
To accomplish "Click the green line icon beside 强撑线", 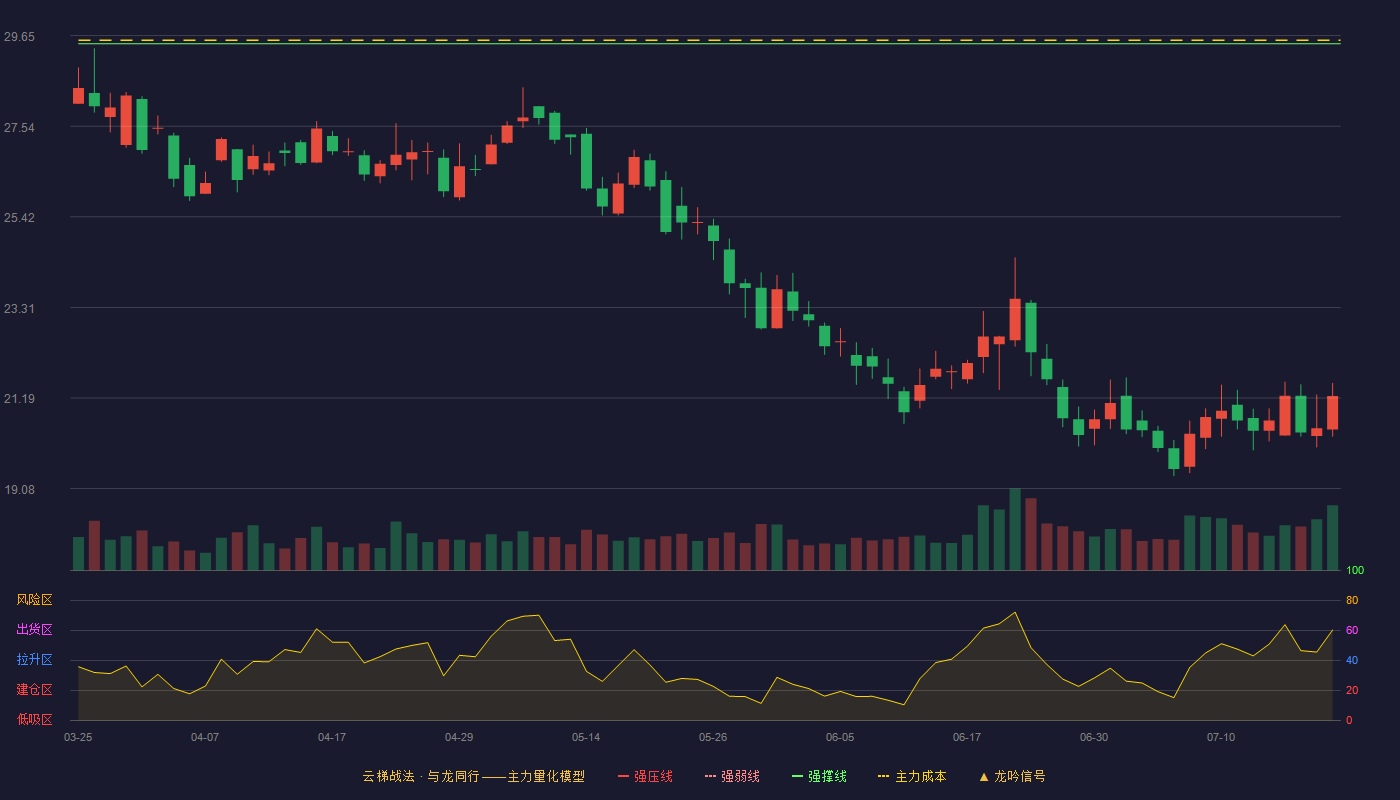I will click(798, 777).
